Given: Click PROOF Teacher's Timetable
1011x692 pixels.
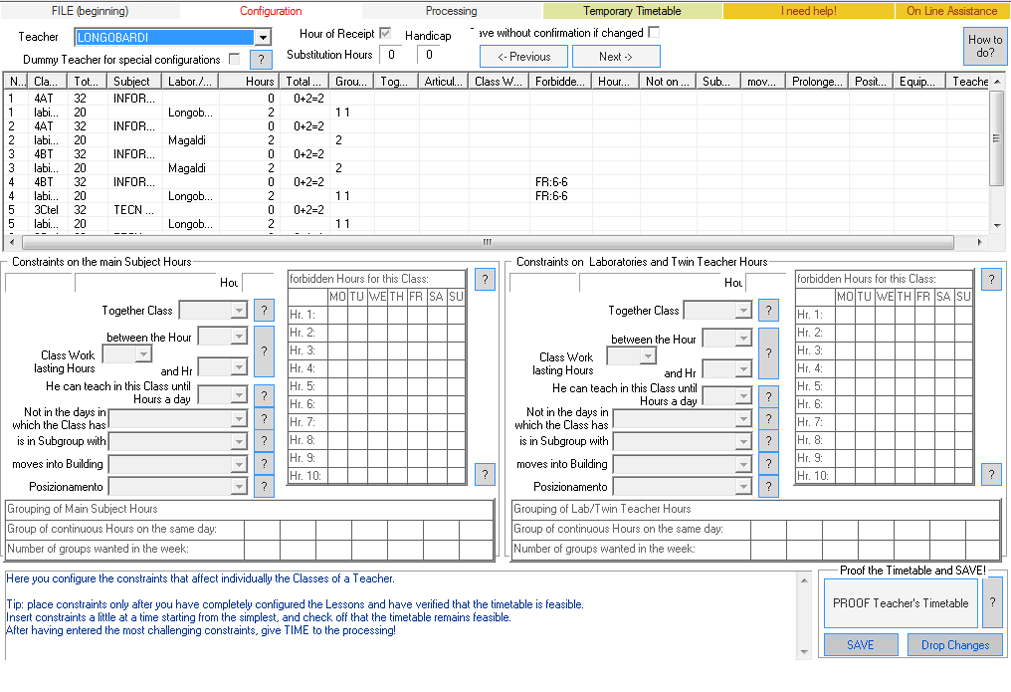Looking at the screenshot, I should point(901,603).
